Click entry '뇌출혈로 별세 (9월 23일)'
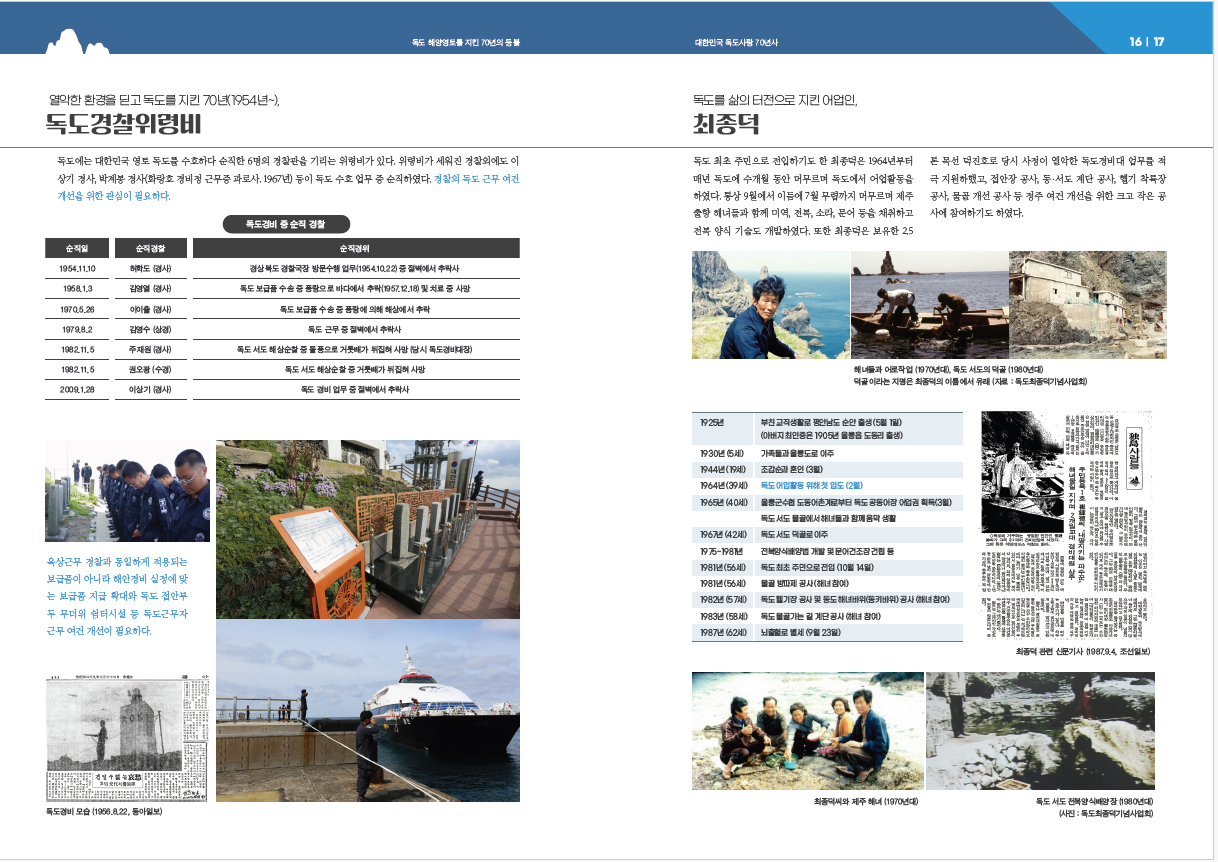The height and width of the screenshot is (862, 1218). [800, 631]
